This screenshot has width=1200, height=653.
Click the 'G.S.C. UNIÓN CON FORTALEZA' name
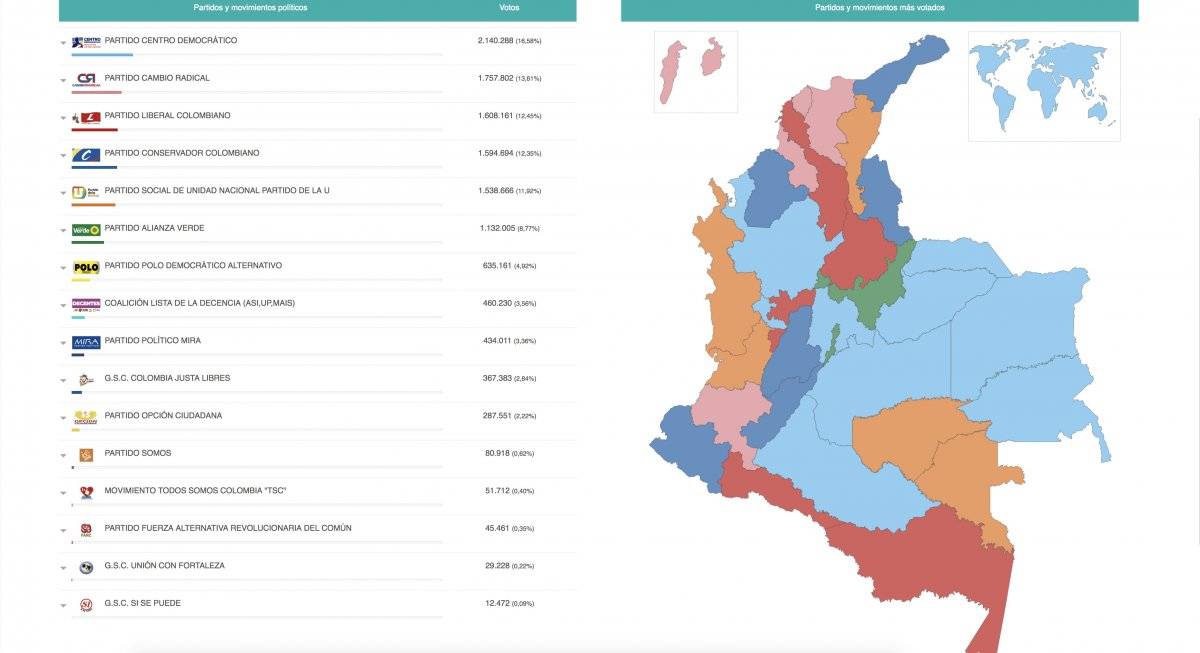click(x=165, y=566)
